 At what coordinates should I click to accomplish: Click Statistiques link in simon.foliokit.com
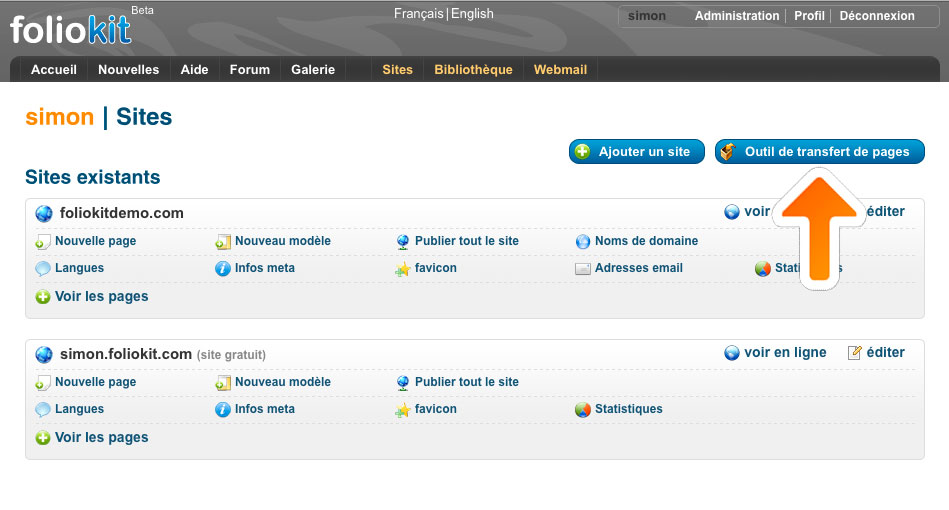(x=628, y=409)
